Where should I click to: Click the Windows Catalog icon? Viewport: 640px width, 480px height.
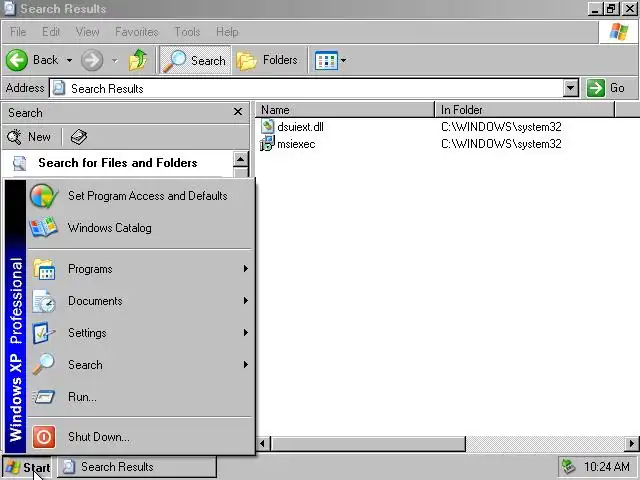43,227
